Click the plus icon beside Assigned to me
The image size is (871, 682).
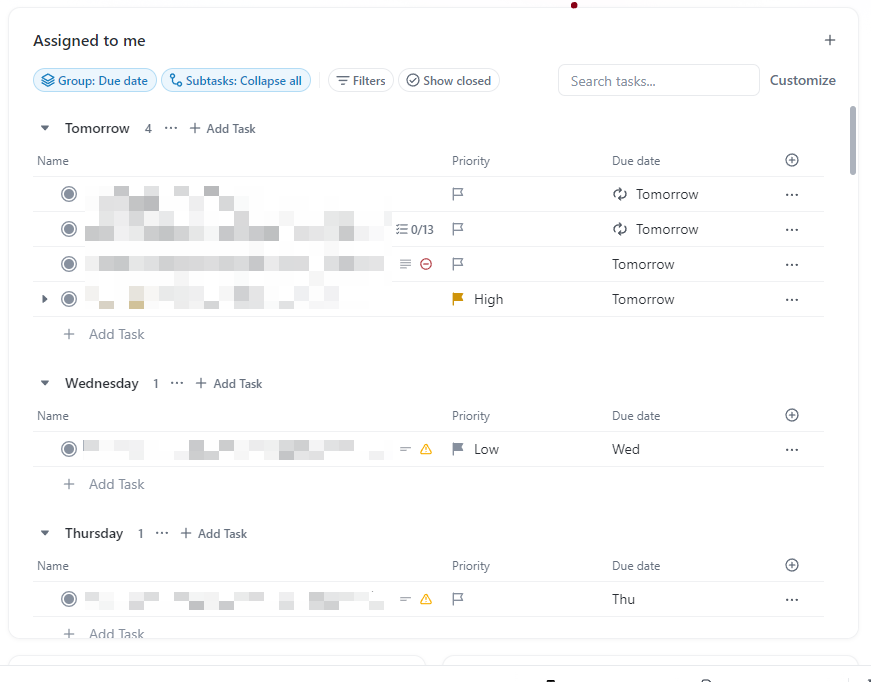829,40
